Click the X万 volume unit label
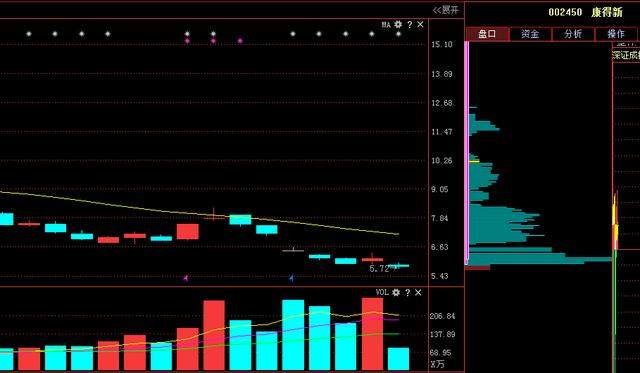Screen dimensions: 640x373 pyautogui.click(x=438, y=364)
